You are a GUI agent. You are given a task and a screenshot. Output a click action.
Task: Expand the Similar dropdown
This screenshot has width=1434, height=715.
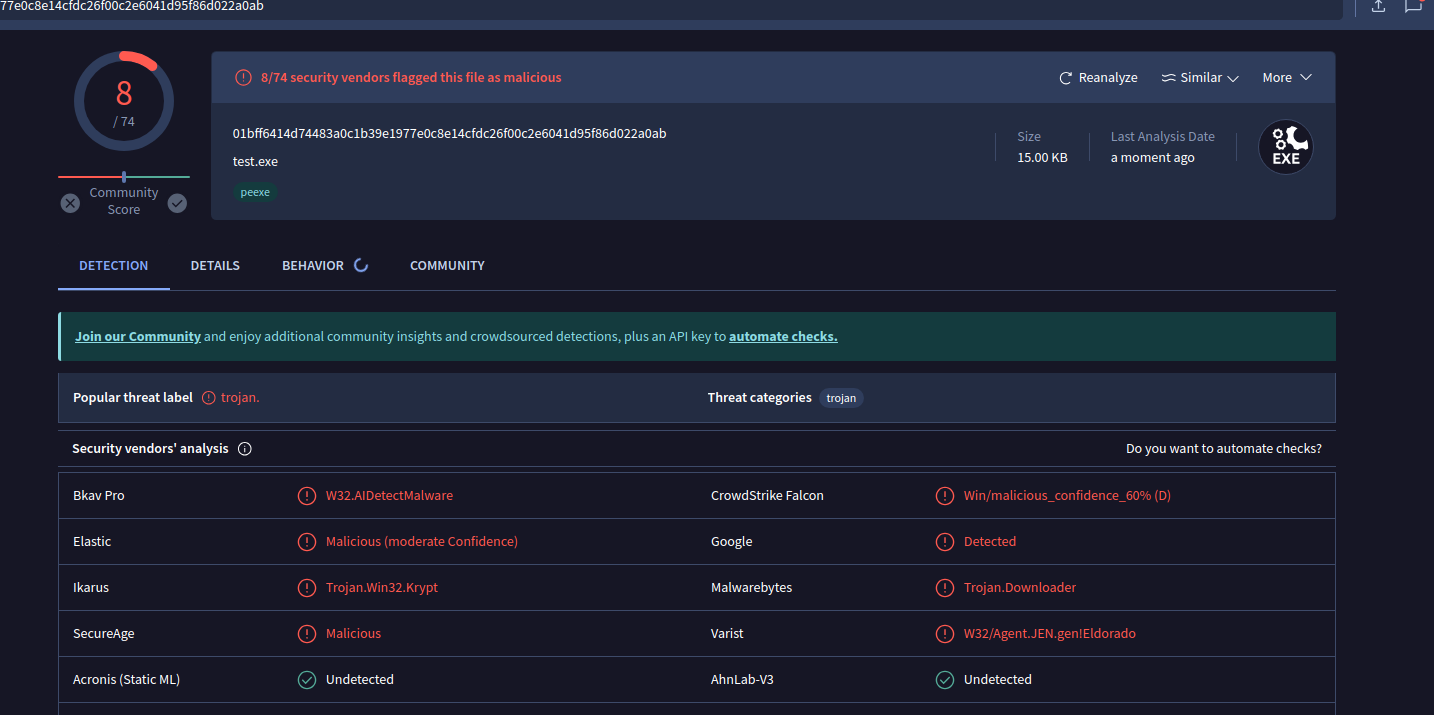pos(1200,78)
